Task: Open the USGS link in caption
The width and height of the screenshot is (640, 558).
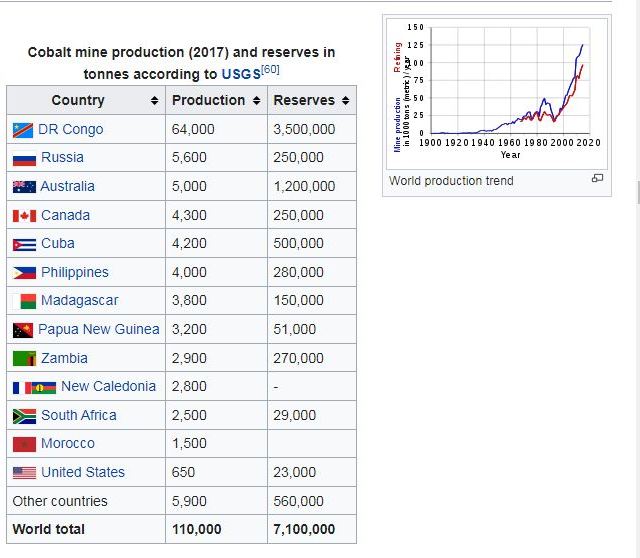Action: (241, 74)
